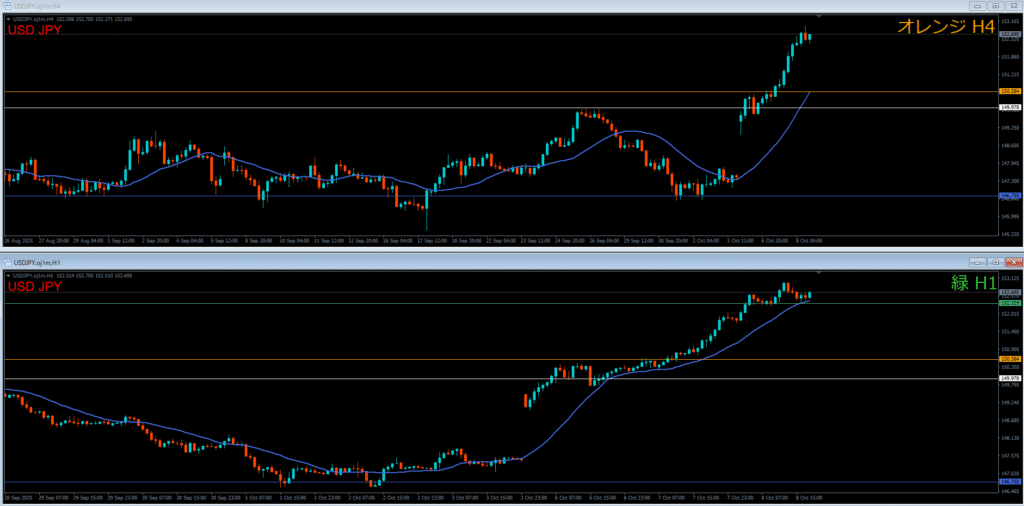Viewport: 1024px width, 506px height.
Task: Select the orange 150.584 price label on H4 chart
Action: [x=1010, y=91]
